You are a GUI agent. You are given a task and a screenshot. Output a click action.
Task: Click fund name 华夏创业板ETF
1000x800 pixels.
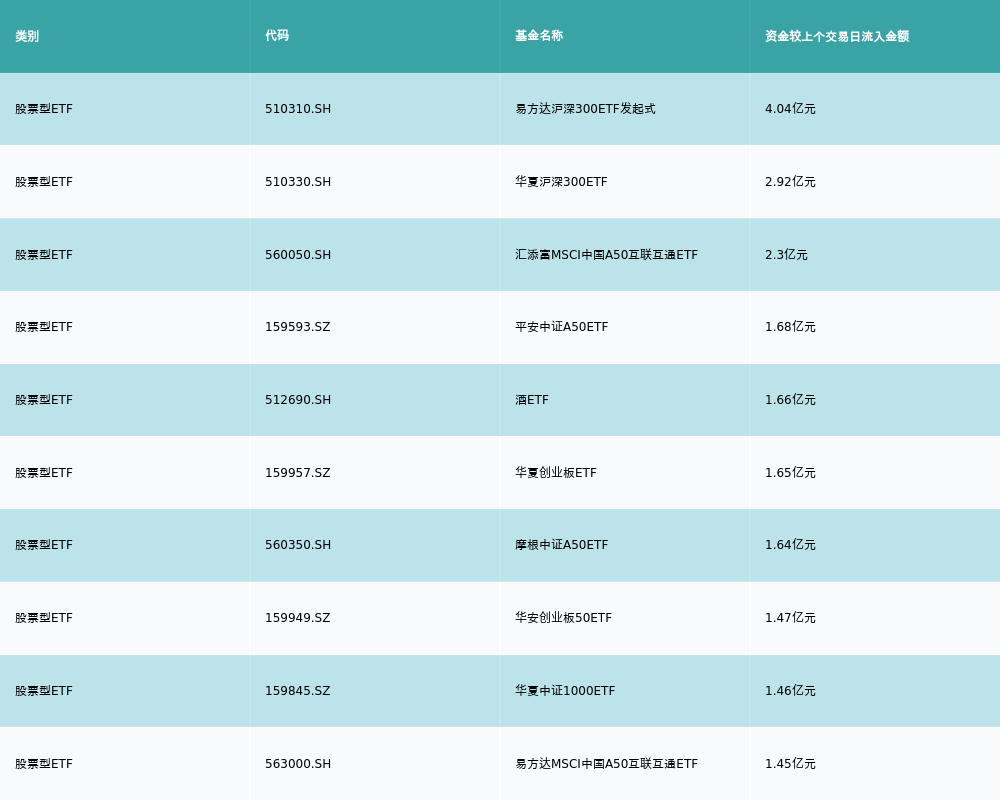[x=556, y=473]
